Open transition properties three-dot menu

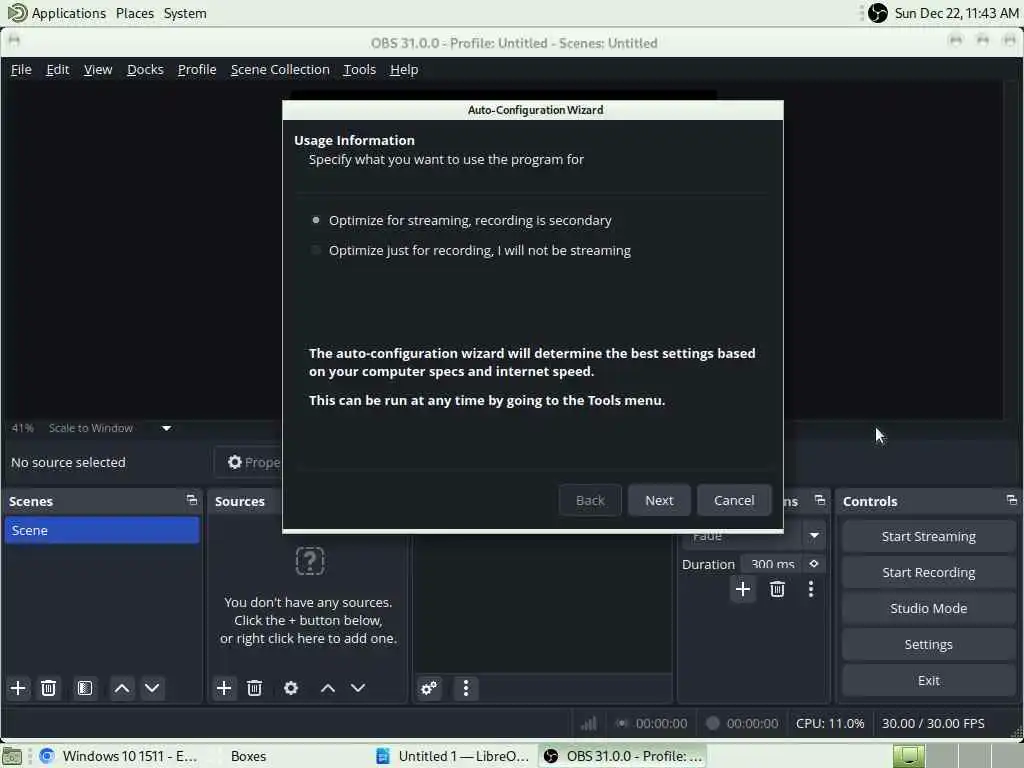(810, 589)
